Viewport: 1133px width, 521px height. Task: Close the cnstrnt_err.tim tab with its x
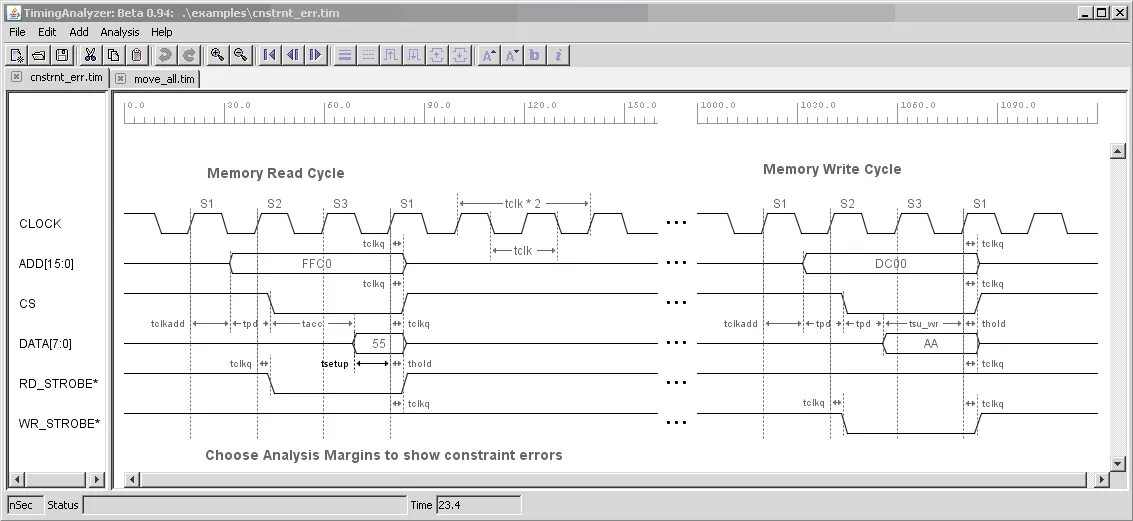17,77
